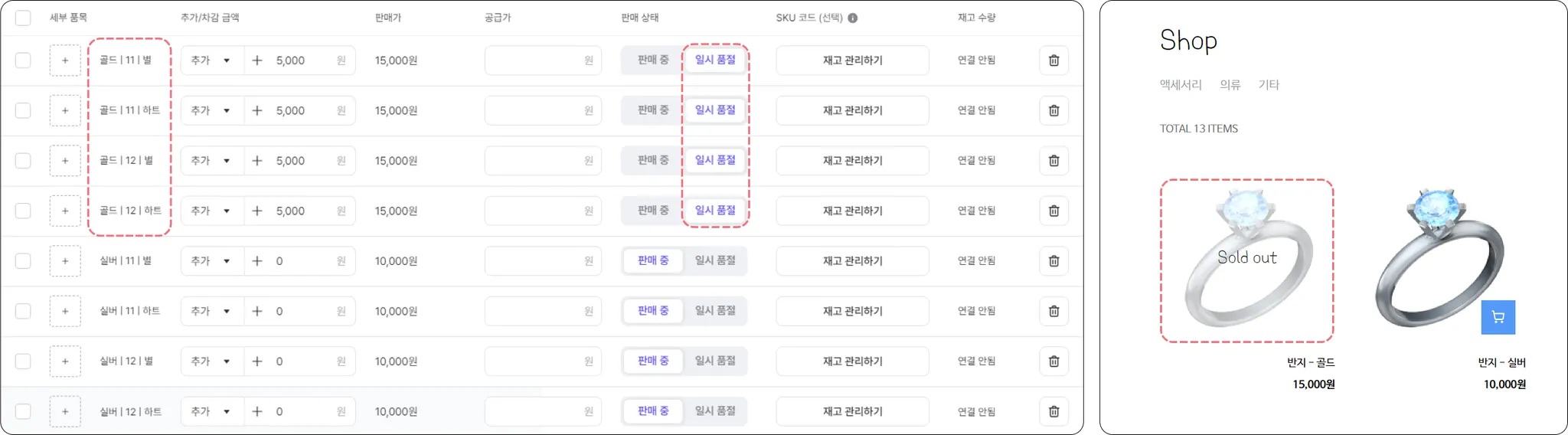The height and width of the screenshot is (435, 1568).
Task: Switch to the 의류 category
Action: point(1230,85)
